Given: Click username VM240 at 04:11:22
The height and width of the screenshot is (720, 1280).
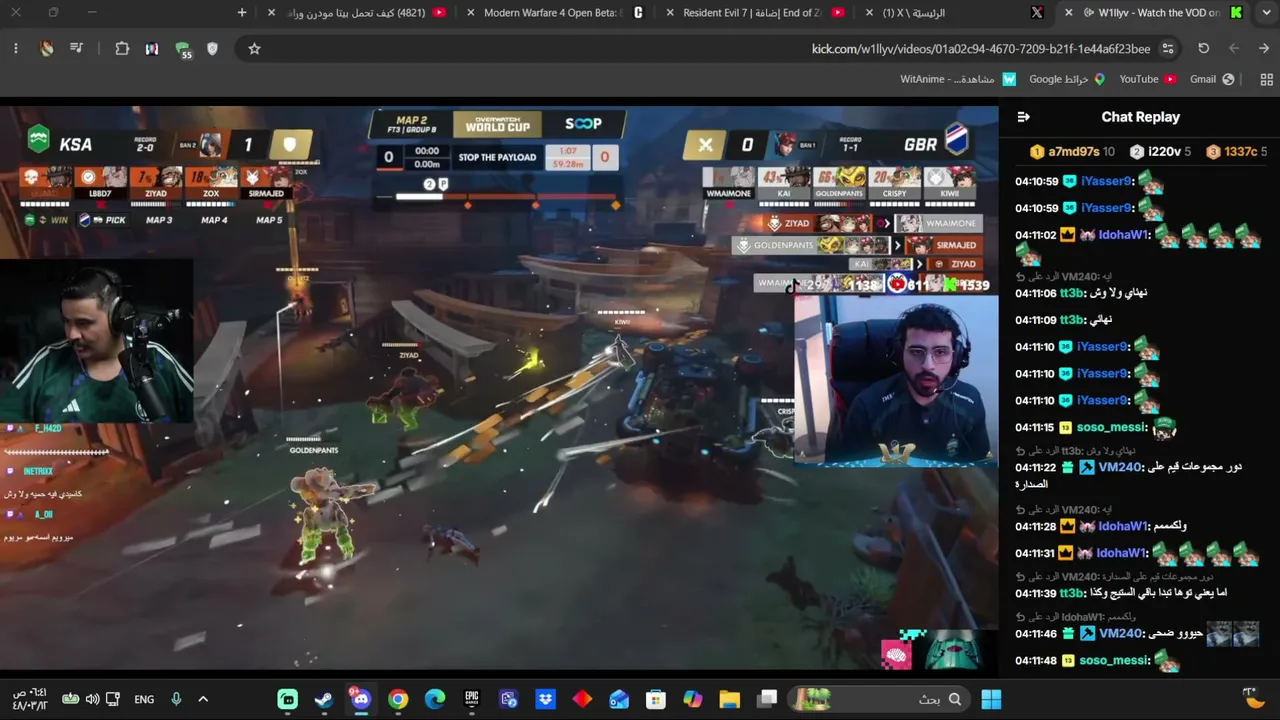Looking at the screenshot, I should coord(1120,467).
